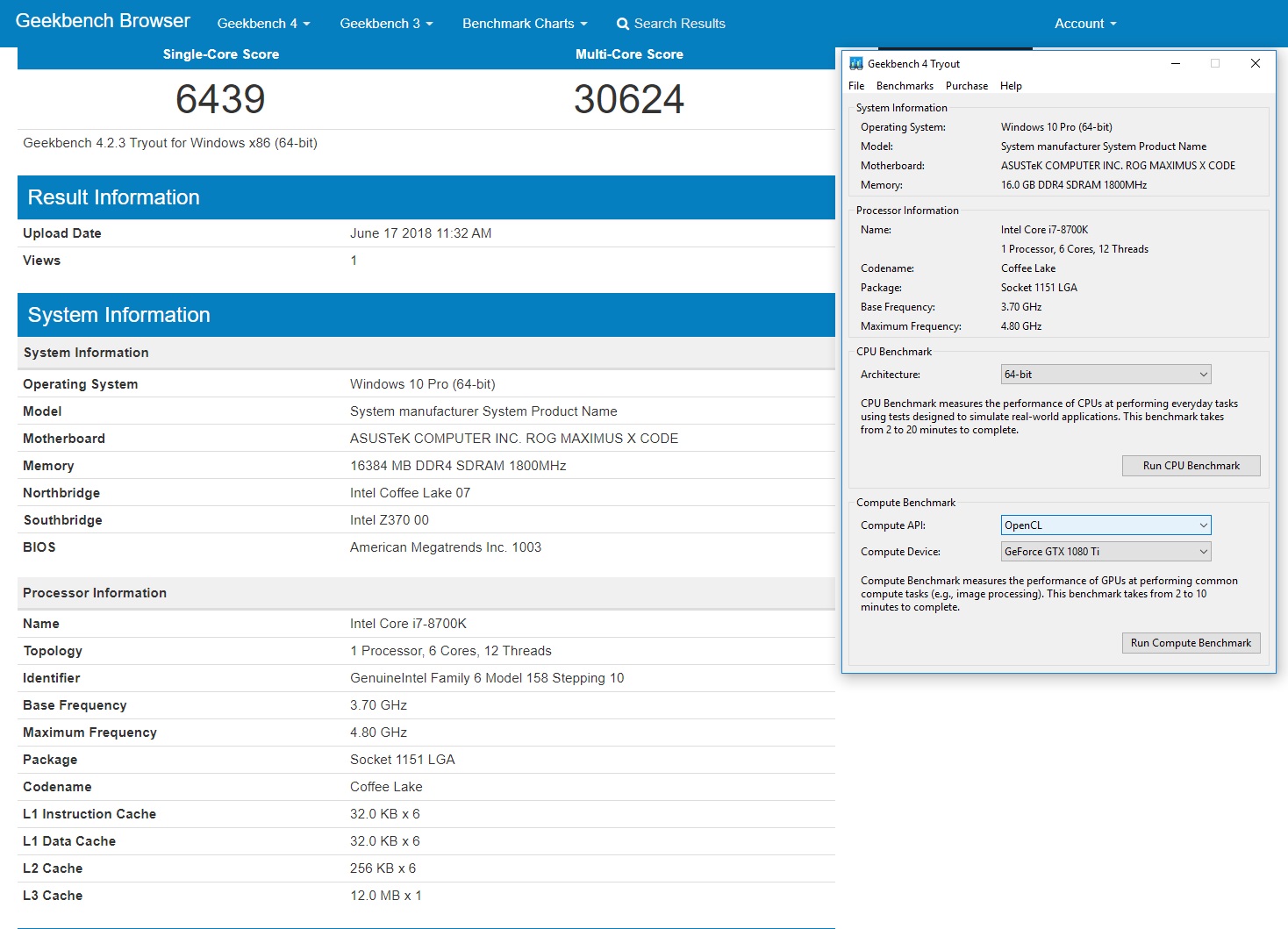
Task: Expand the Account dropdown menu
Action: click(1085, 24)
